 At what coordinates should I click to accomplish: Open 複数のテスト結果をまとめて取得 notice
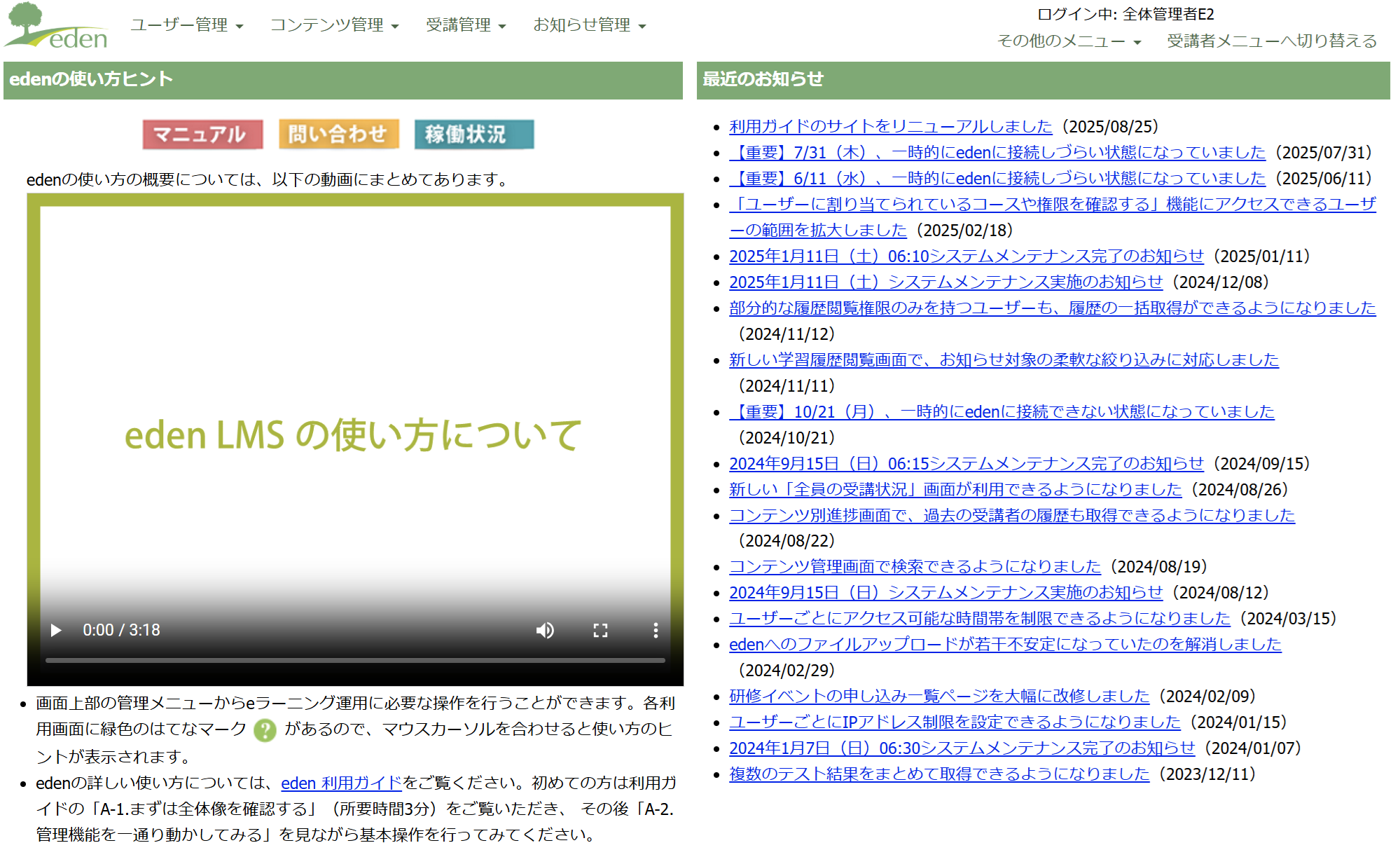pos(939,774)
